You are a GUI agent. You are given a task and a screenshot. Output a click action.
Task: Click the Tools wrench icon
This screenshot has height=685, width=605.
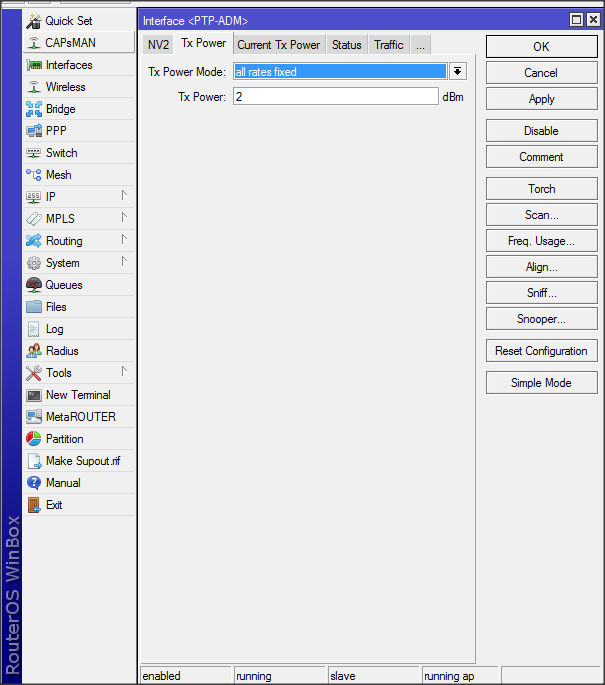34,373
